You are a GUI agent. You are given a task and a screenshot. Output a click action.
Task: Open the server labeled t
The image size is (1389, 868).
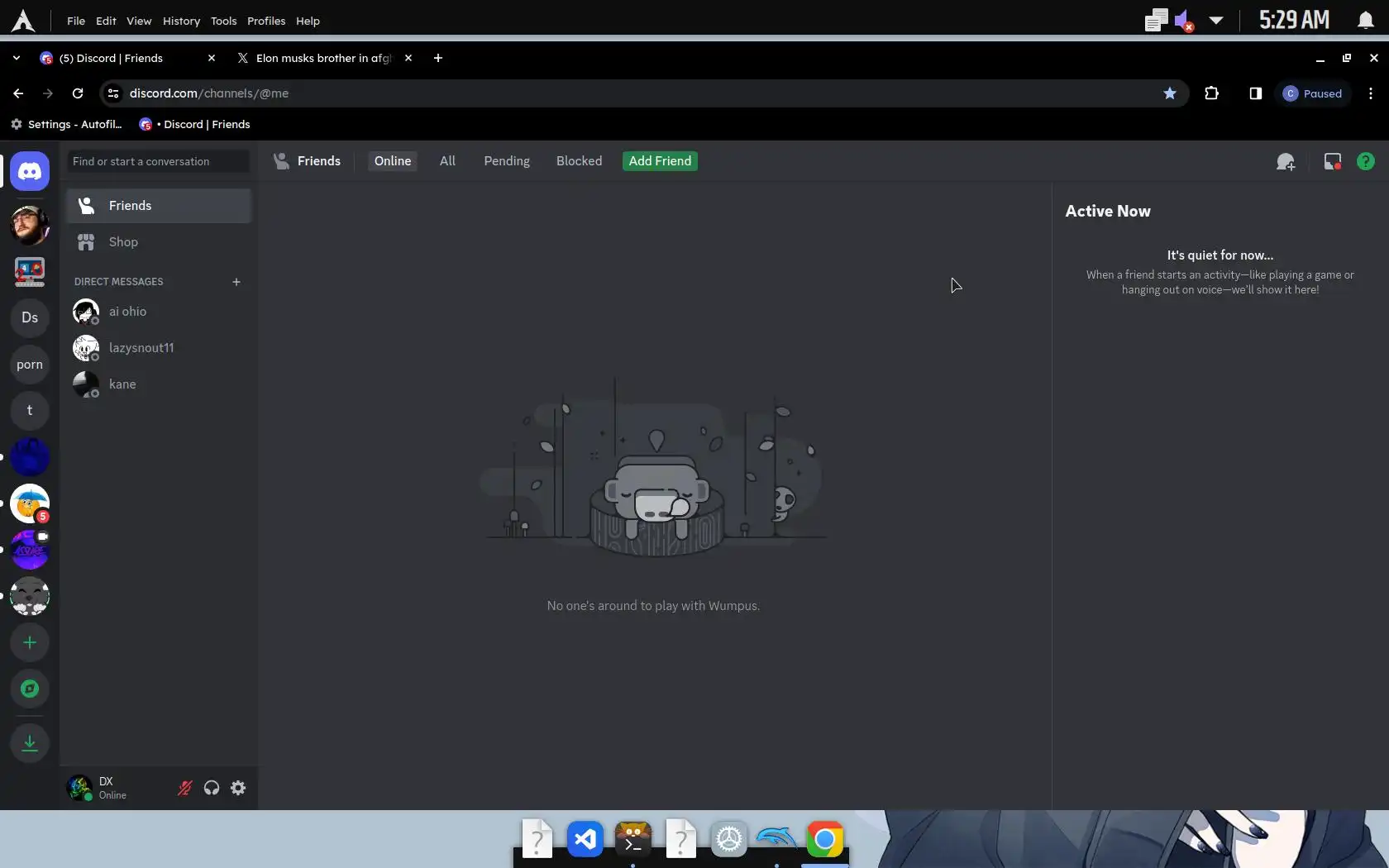[30, 410]
